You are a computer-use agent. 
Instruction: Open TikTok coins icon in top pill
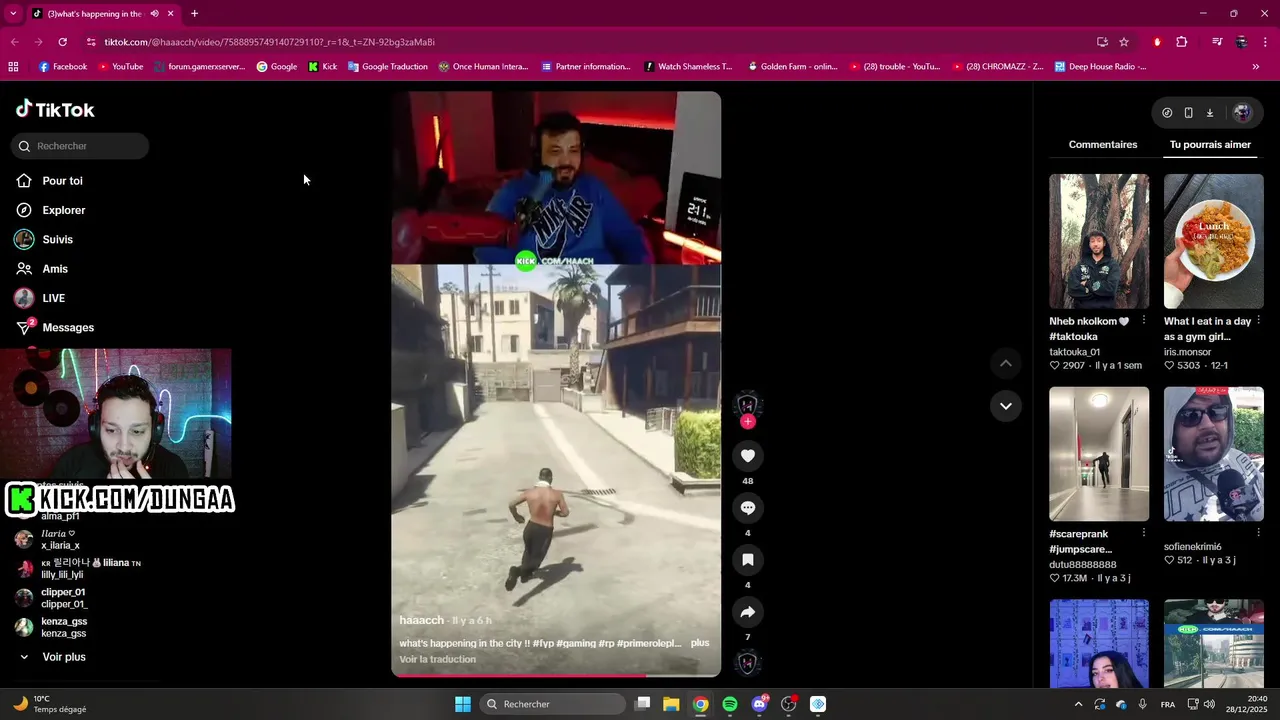[x=1167, y=113]
